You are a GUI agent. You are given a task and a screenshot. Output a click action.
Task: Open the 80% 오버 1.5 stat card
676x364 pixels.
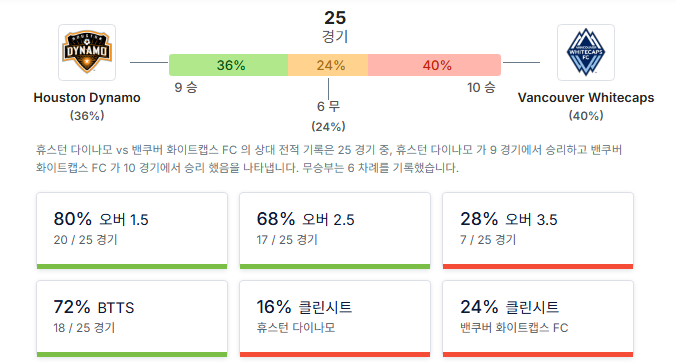click(x=132, y=231)
